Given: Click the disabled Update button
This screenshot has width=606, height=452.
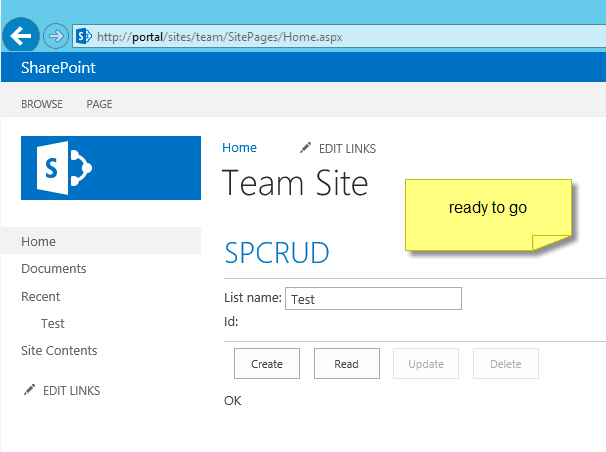Looking at the screenshot, I should coord(426,364).
